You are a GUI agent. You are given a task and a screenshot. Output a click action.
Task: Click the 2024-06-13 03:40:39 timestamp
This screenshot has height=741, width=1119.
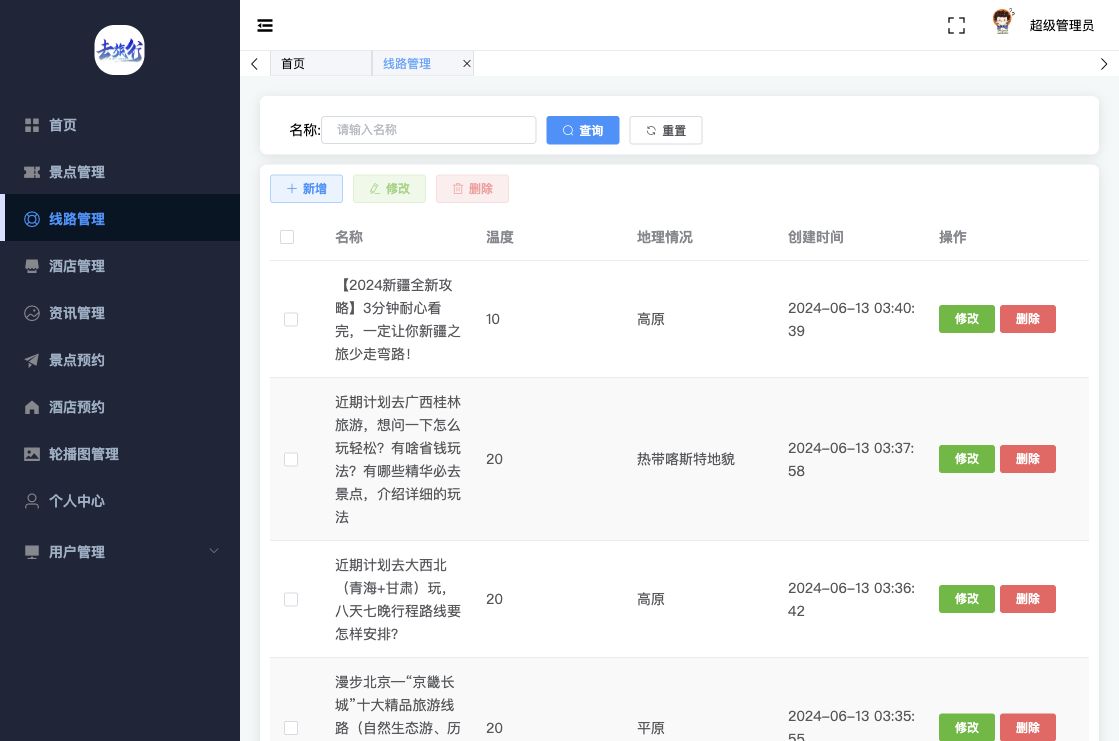851,319
